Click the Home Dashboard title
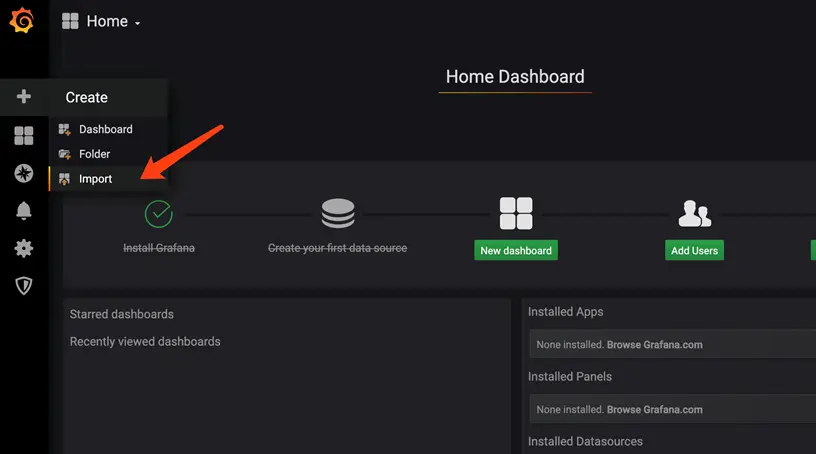Screen dimensions: 816x454 pos(515,77)
